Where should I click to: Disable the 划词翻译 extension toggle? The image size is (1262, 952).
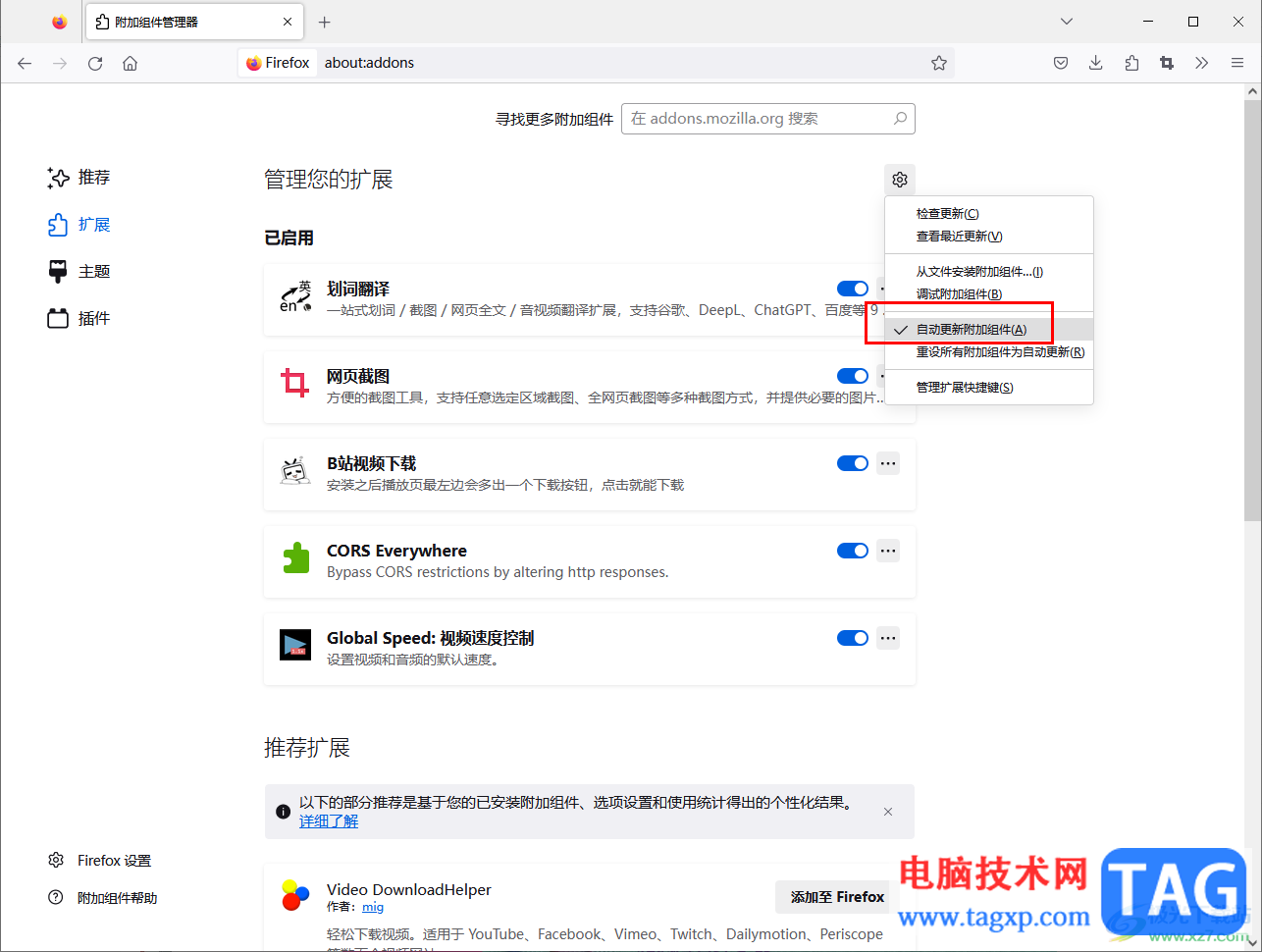pyautogui.click(x=853, y=289)
